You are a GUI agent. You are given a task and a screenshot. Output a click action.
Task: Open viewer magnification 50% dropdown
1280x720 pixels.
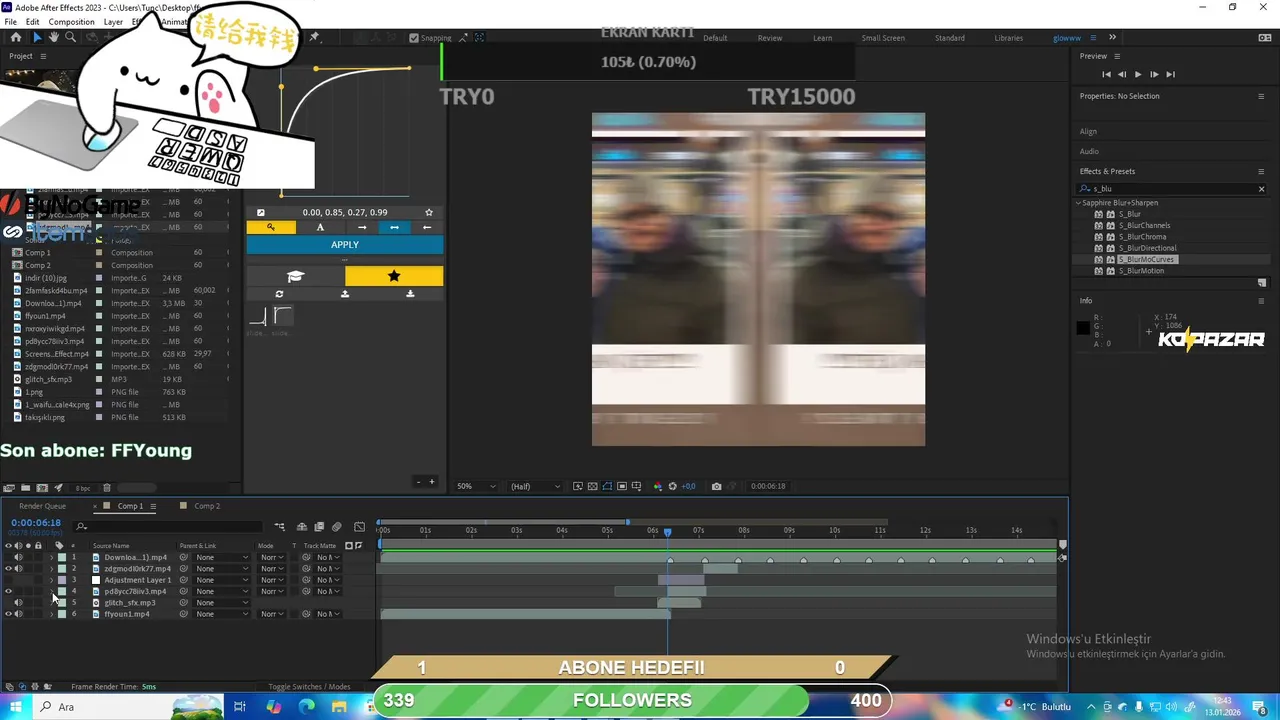476,486
